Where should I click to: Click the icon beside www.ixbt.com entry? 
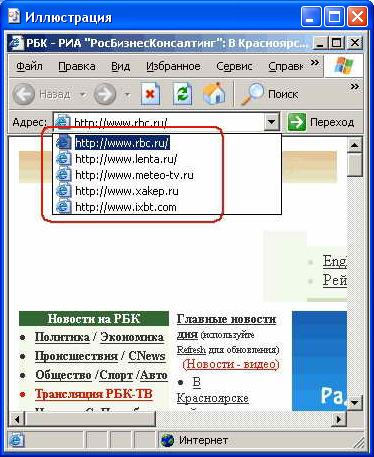point(63,207)
